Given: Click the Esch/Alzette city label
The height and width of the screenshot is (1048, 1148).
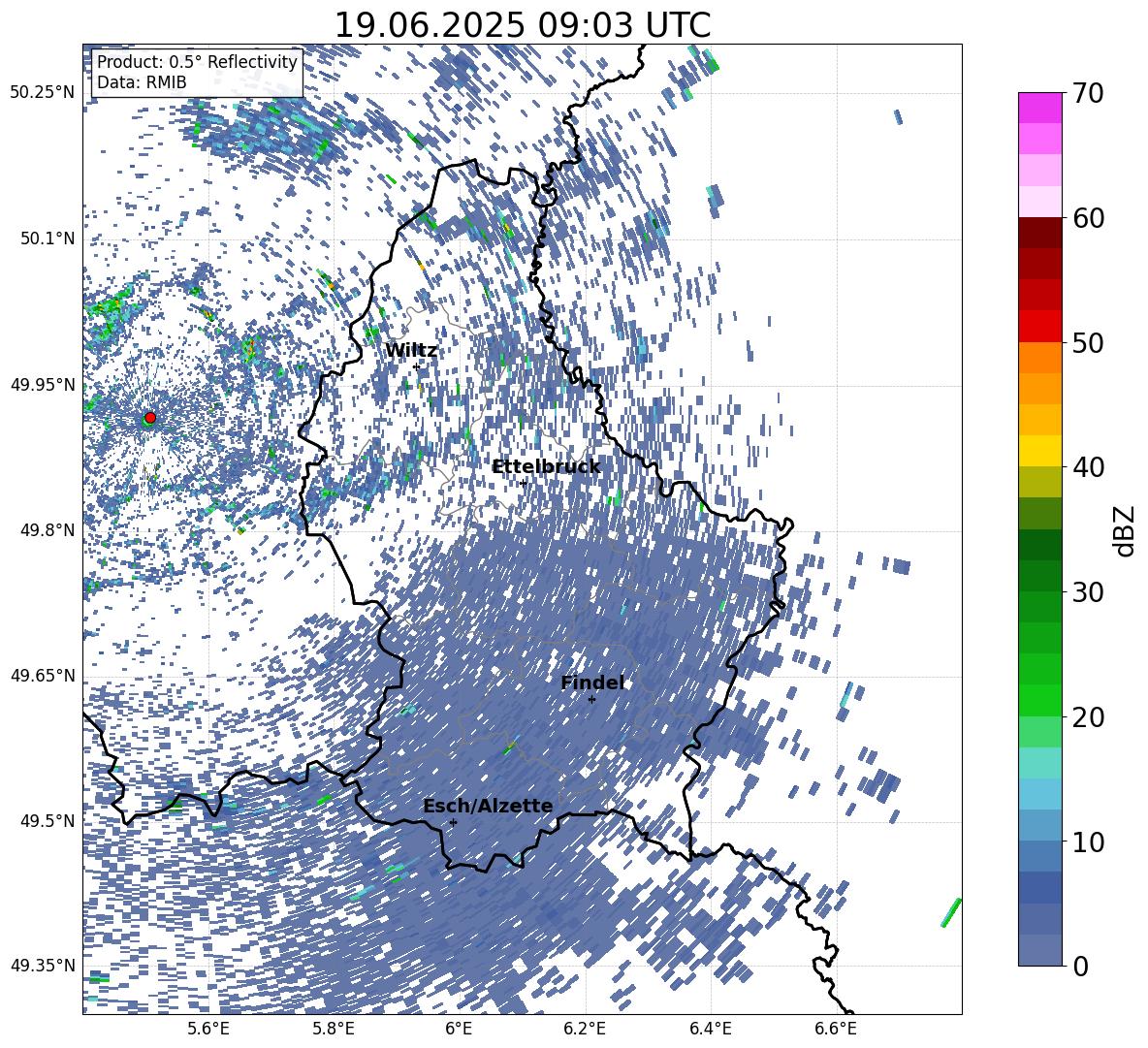Looking at the screenshot, I should tap(488, 806).
